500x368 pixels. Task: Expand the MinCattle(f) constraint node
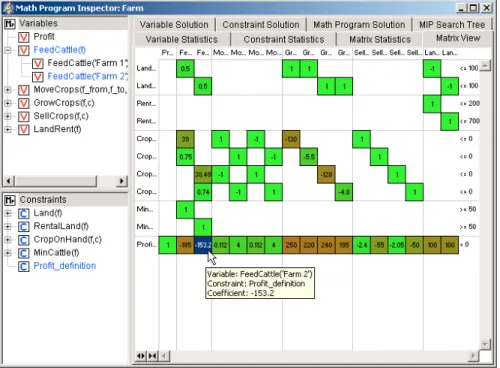8,253
